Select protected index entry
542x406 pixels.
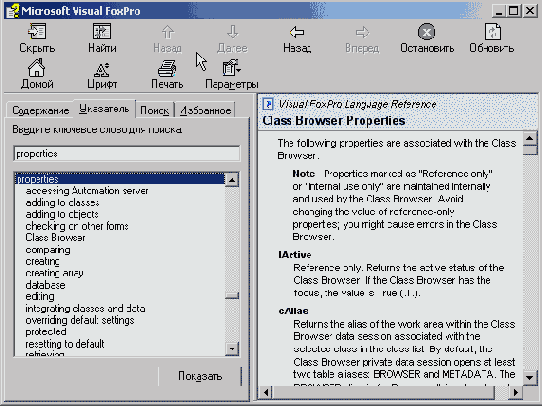tap(46, 332)
